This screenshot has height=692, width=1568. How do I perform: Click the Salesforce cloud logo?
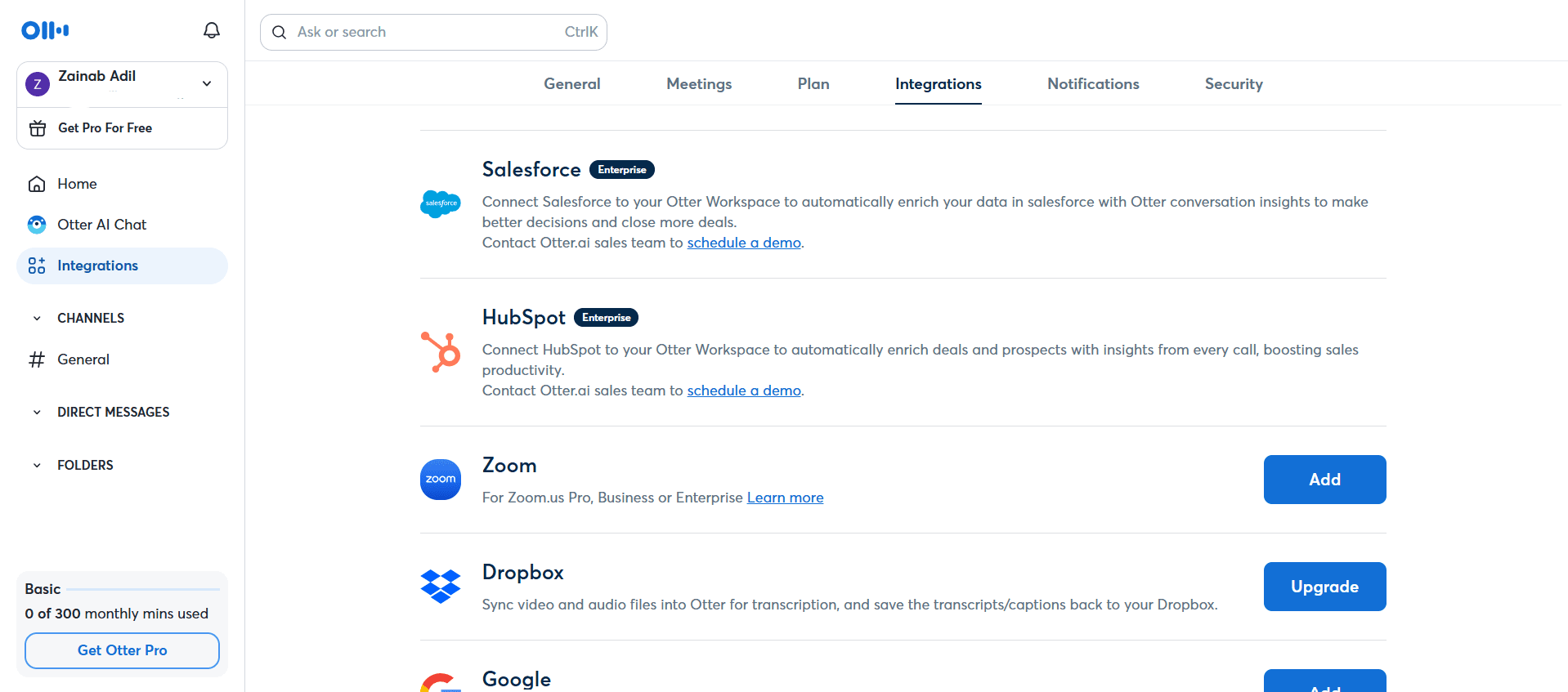(440, 203)
